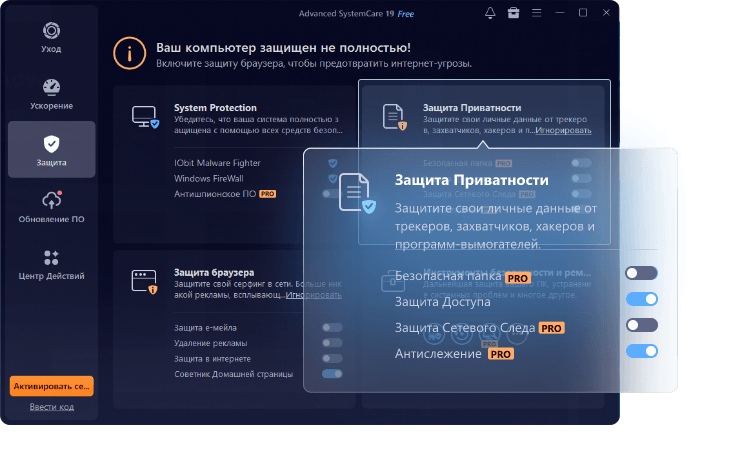Click the PRO badge beside Безопасная папка in popup
Viewport: 729px width, 458px height.
[517, 278]
